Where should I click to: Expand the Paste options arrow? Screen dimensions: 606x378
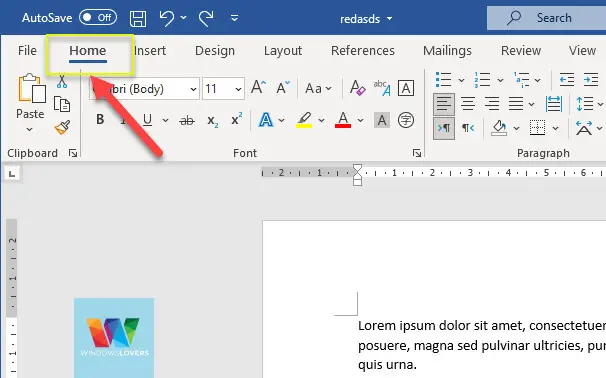pos(30,129)
